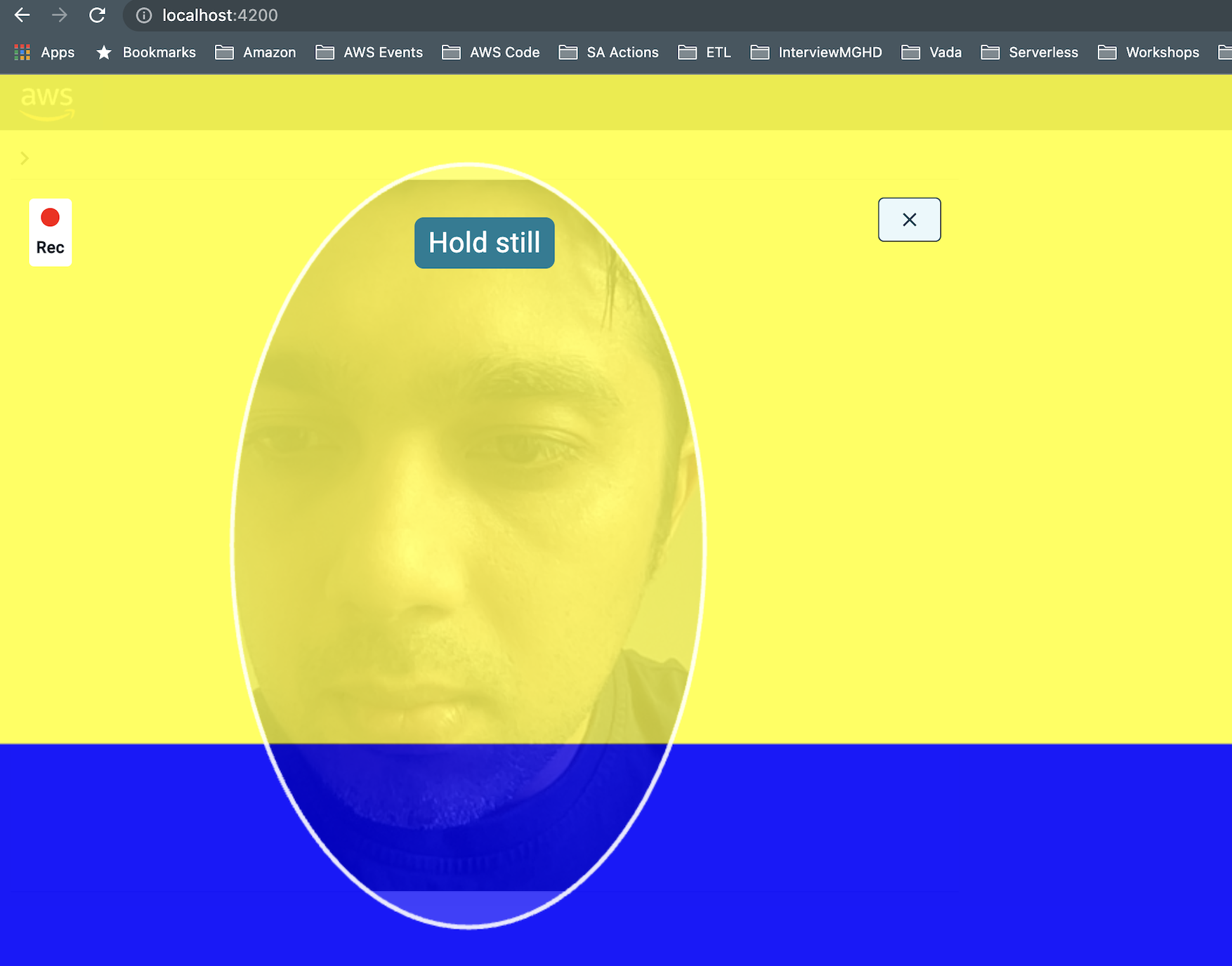Click the Hold still instruction label
This screenshot has height=966, width=1232.
click(x=485, y=243)
